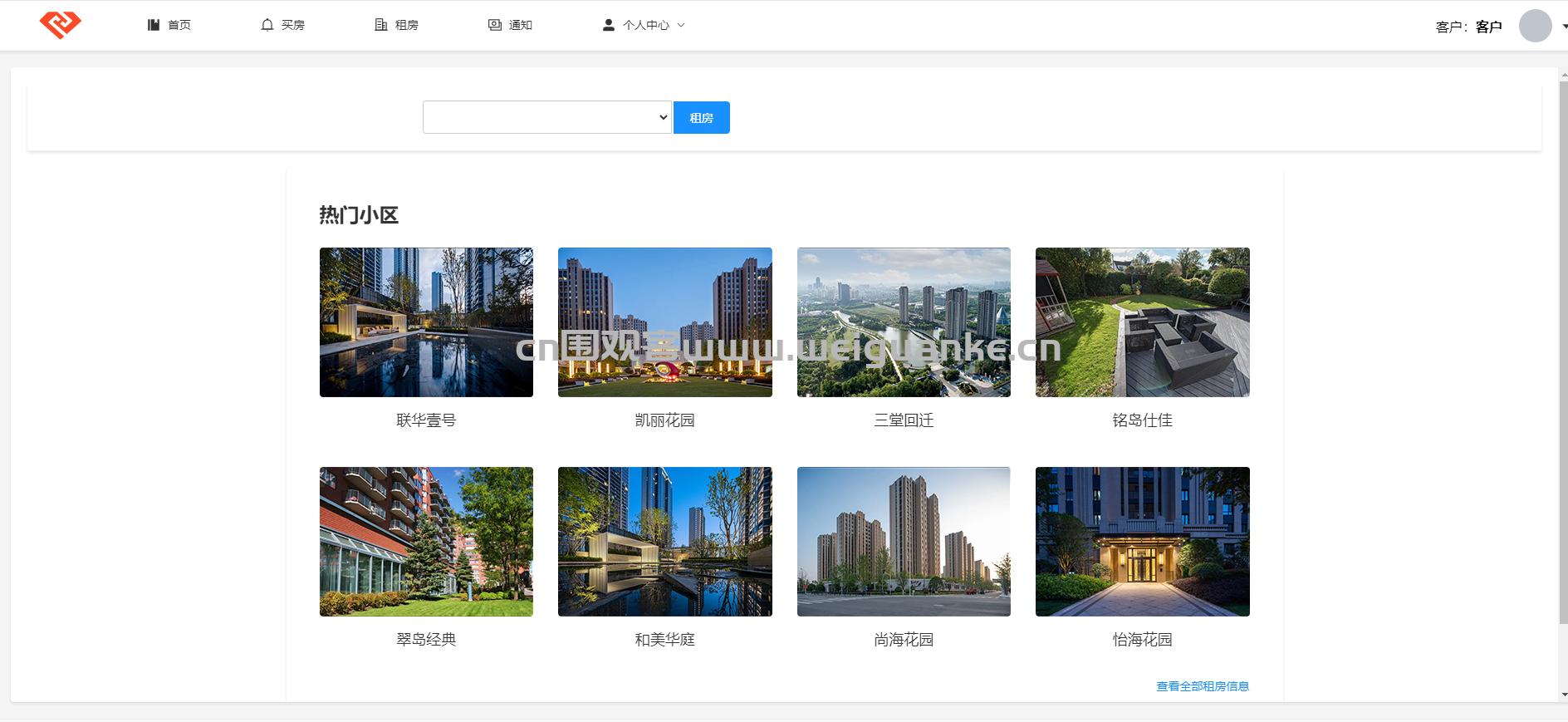The height and width of the screenshot is (722, 1568).
Task: Click the 怡海花园 caption
Action: (1143, 640)
